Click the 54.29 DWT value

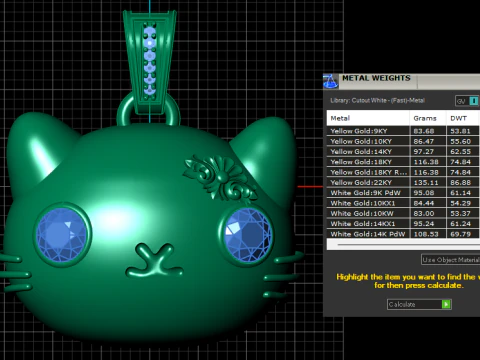460,204
